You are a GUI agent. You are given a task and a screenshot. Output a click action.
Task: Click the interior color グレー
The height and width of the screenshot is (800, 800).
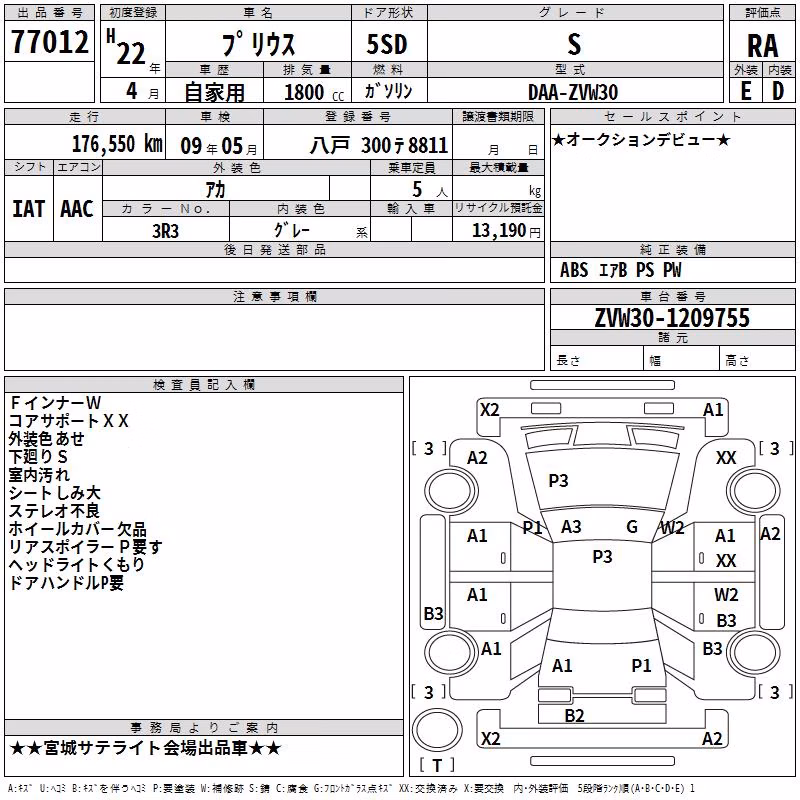(292, 230)
